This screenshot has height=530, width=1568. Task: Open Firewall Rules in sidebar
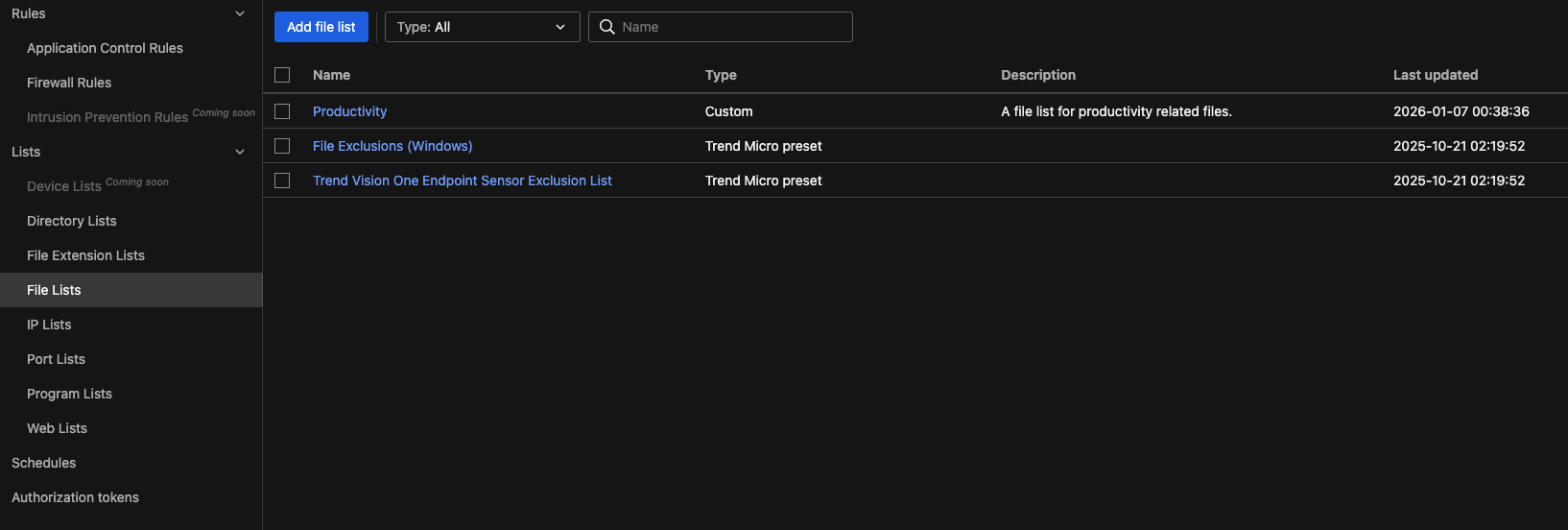click(69, 83)
